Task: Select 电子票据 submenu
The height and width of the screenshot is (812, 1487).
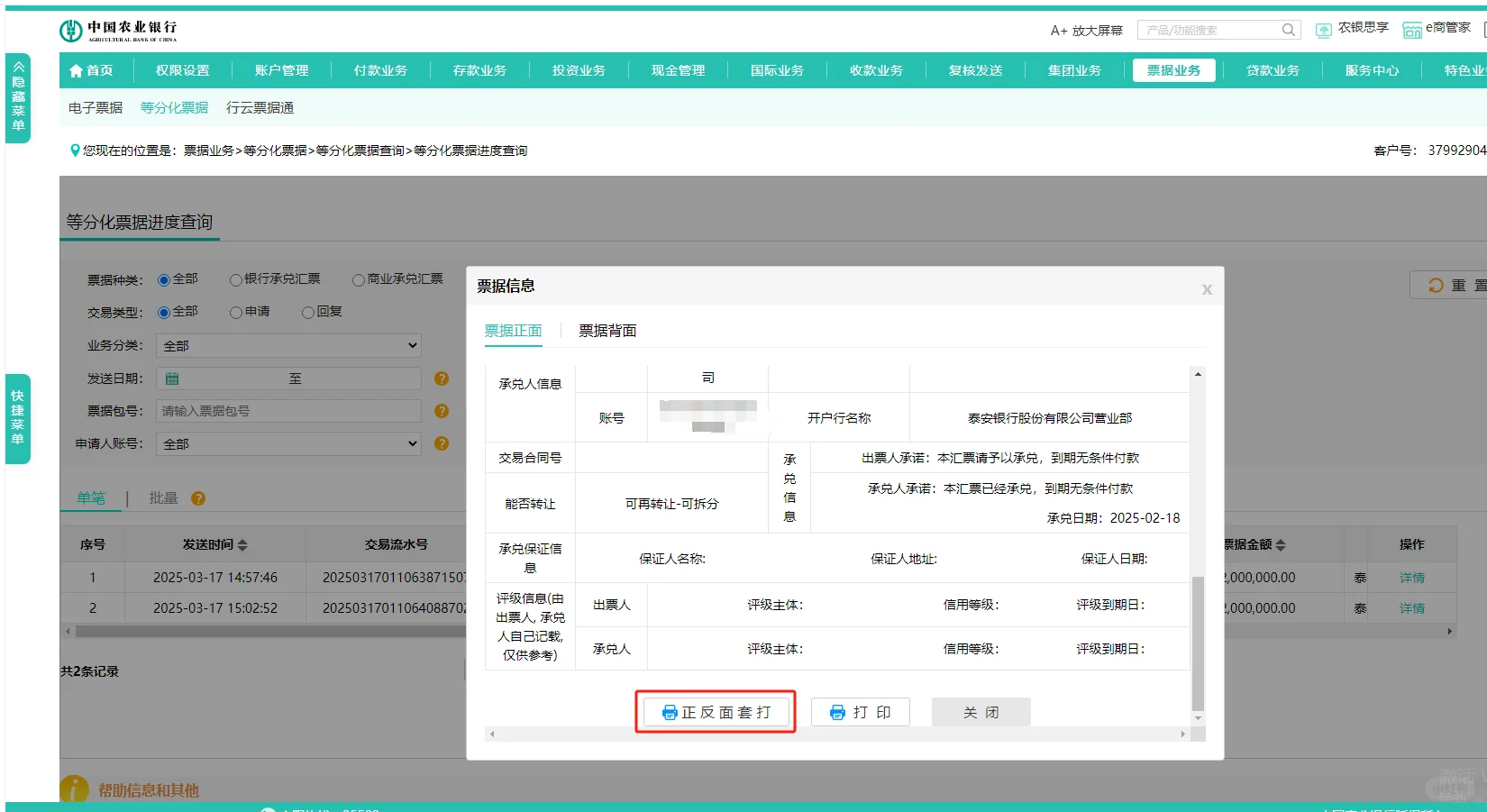Action: 96,107
